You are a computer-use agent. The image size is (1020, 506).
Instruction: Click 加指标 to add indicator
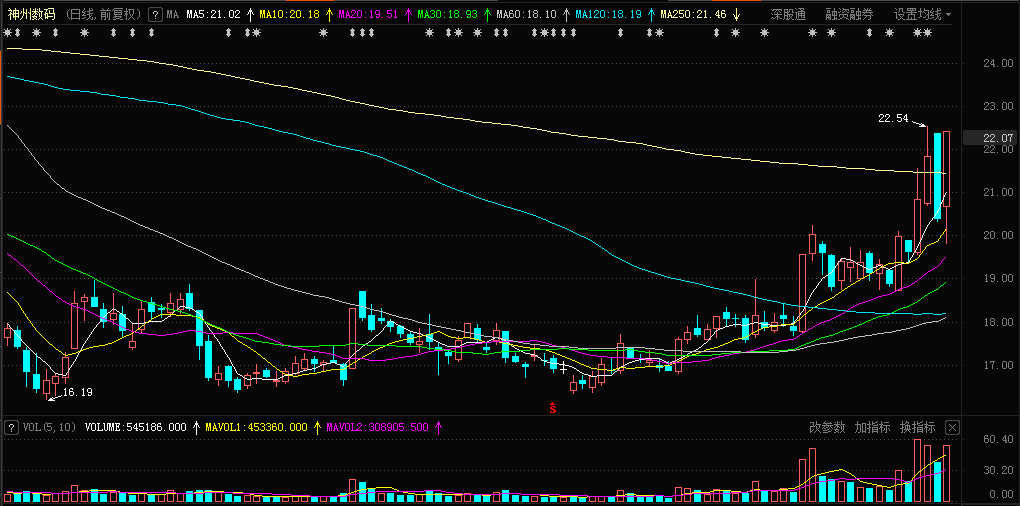point(872,427)
